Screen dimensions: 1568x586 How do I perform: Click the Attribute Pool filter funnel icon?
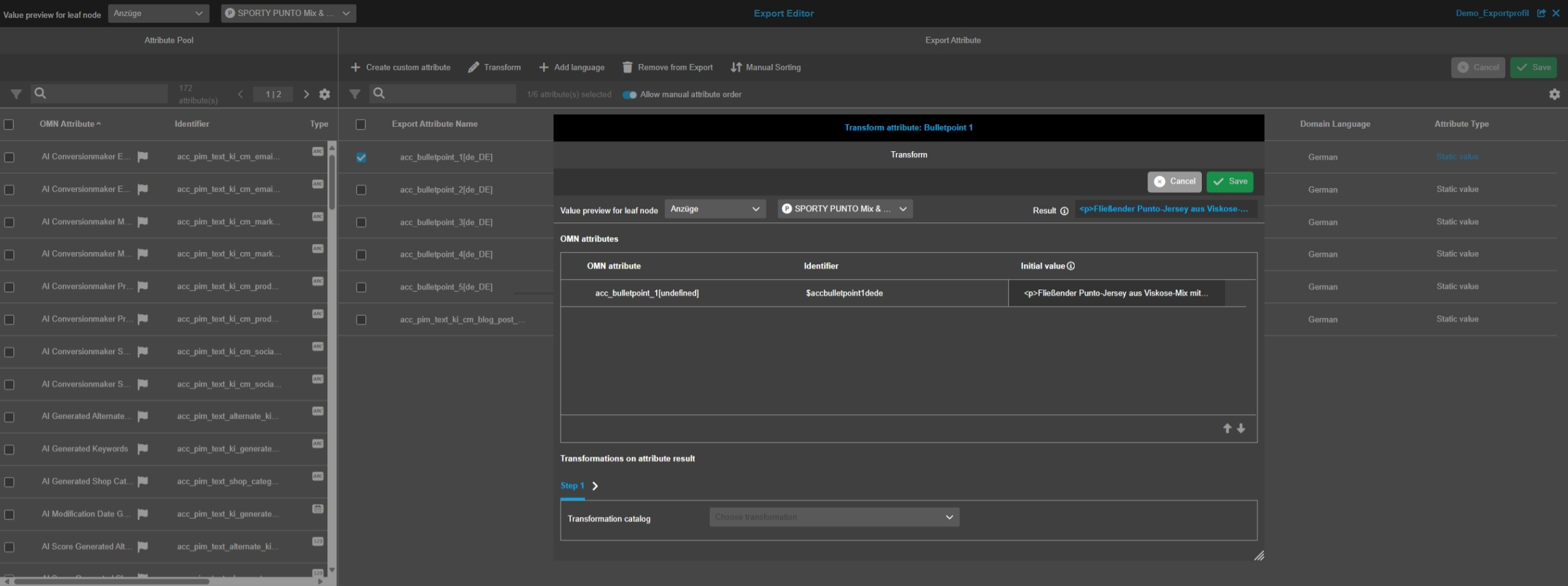click(x=16, y=94)
